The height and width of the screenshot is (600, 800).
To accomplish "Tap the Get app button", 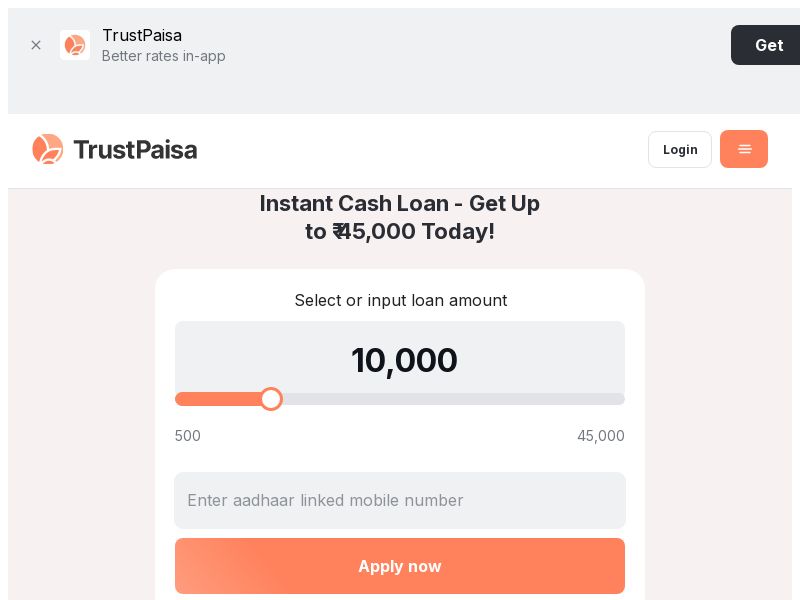I will point(767,45).
